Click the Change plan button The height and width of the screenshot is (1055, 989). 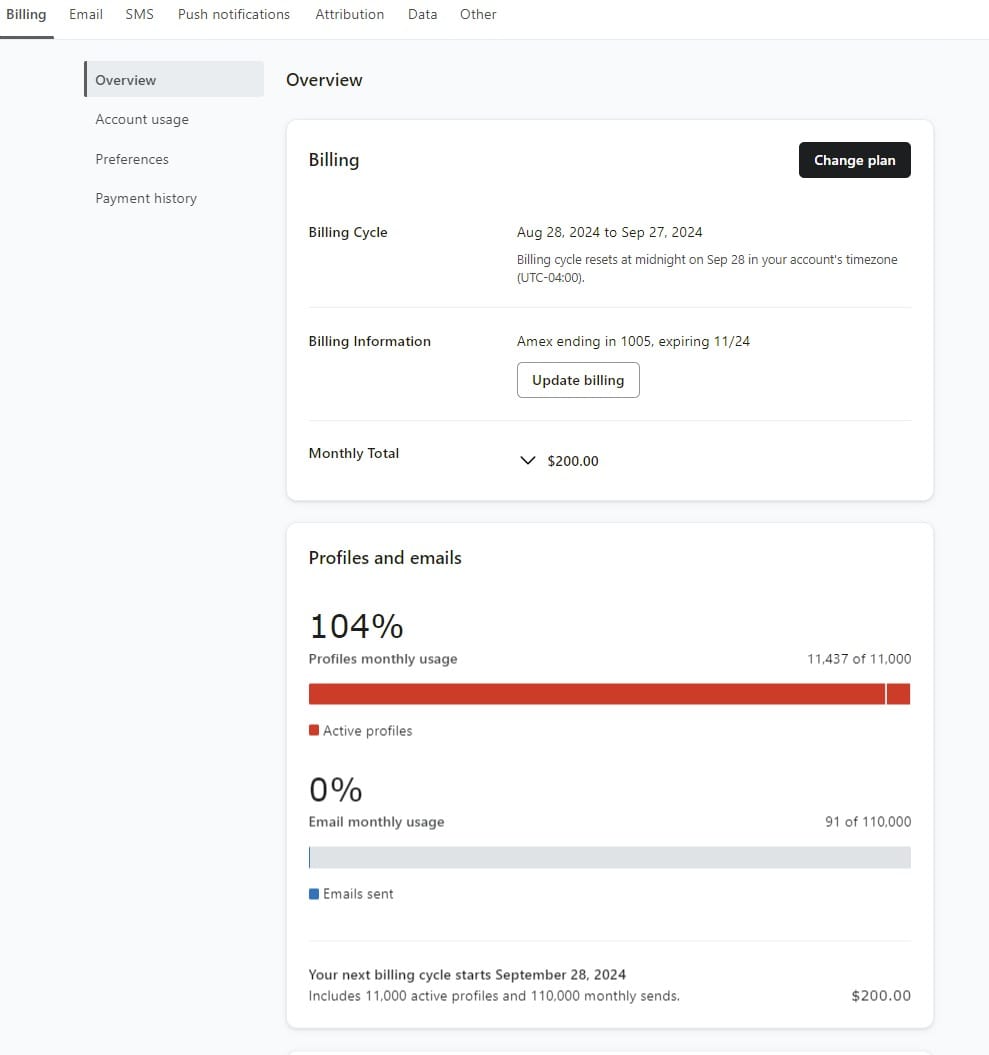854,160
